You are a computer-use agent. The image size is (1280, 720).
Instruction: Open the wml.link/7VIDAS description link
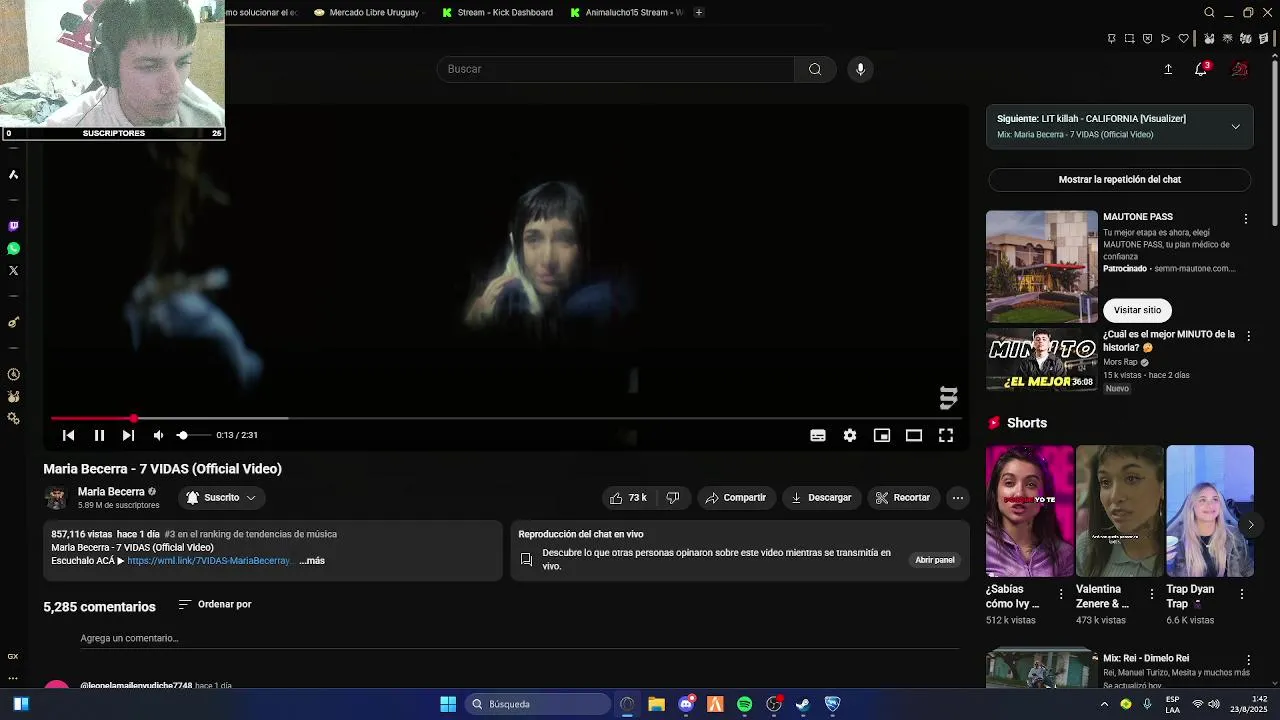tap(210, 561)
